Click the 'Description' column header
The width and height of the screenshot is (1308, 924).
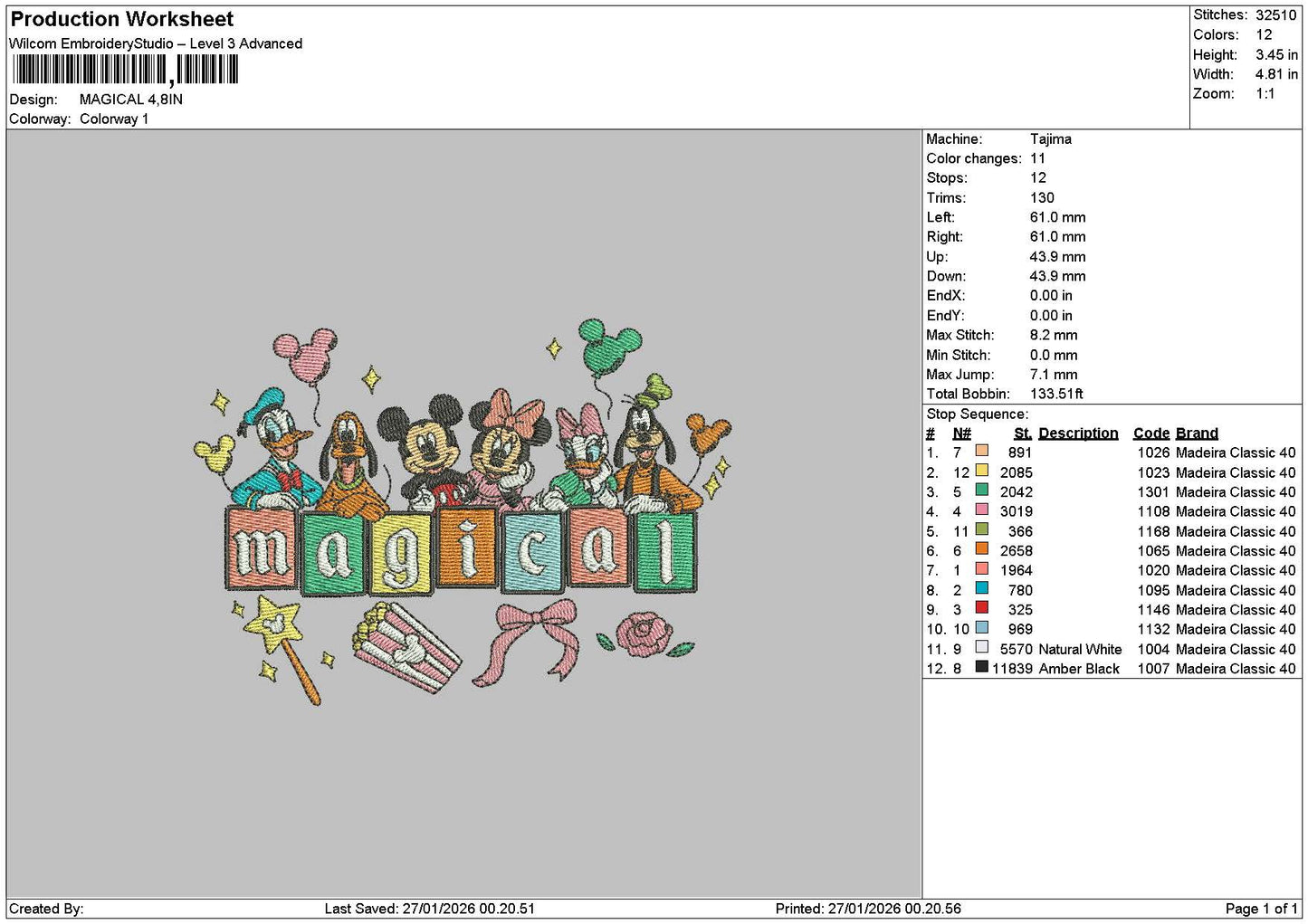tap(1078, 433)
